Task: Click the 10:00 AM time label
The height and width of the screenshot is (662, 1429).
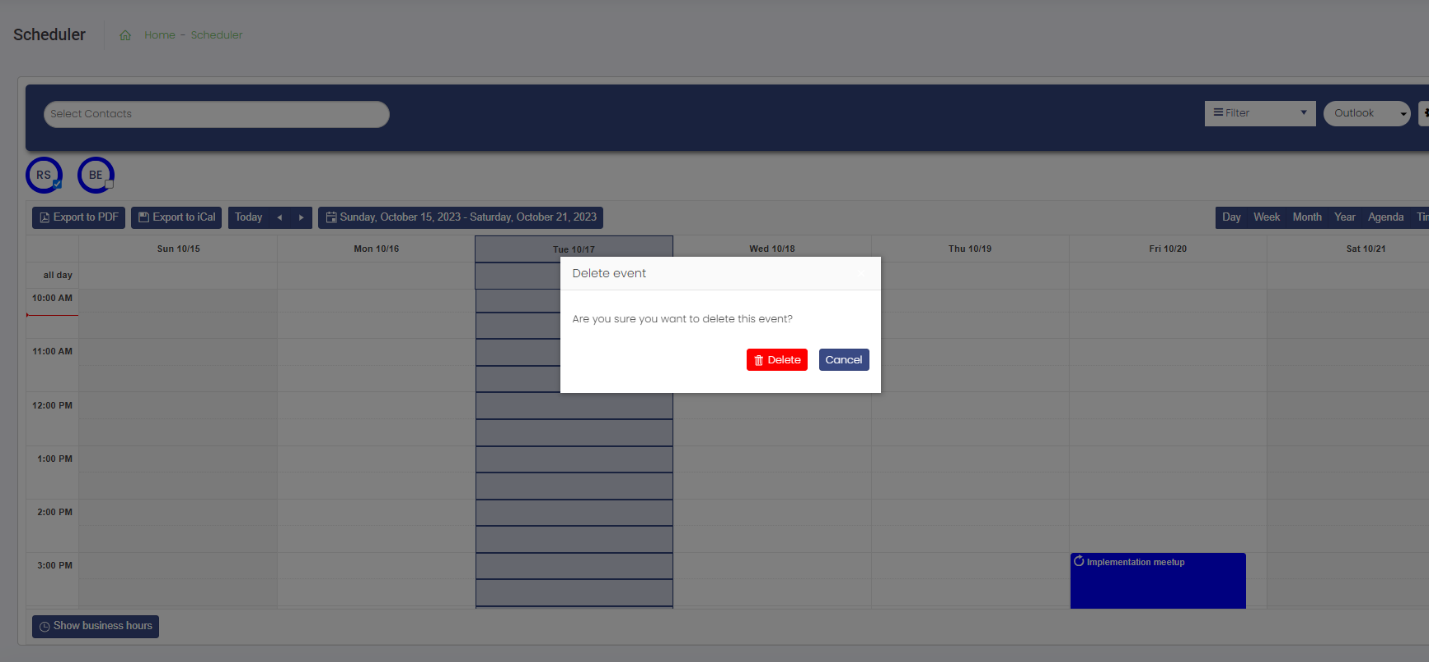Action: pyautogui.click(x=52, y=298)
